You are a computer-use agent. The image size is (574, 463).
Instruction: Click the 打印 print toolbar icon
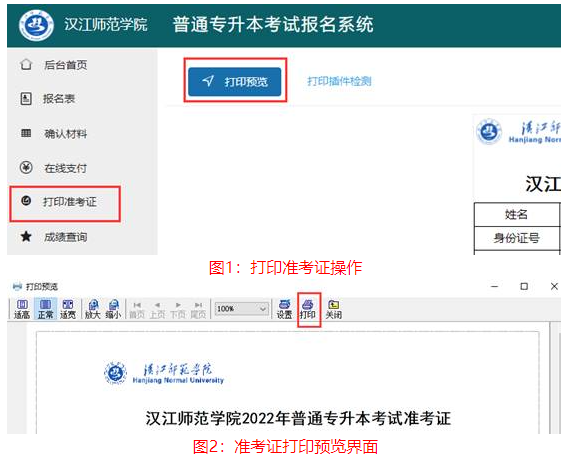click(308, 309)
